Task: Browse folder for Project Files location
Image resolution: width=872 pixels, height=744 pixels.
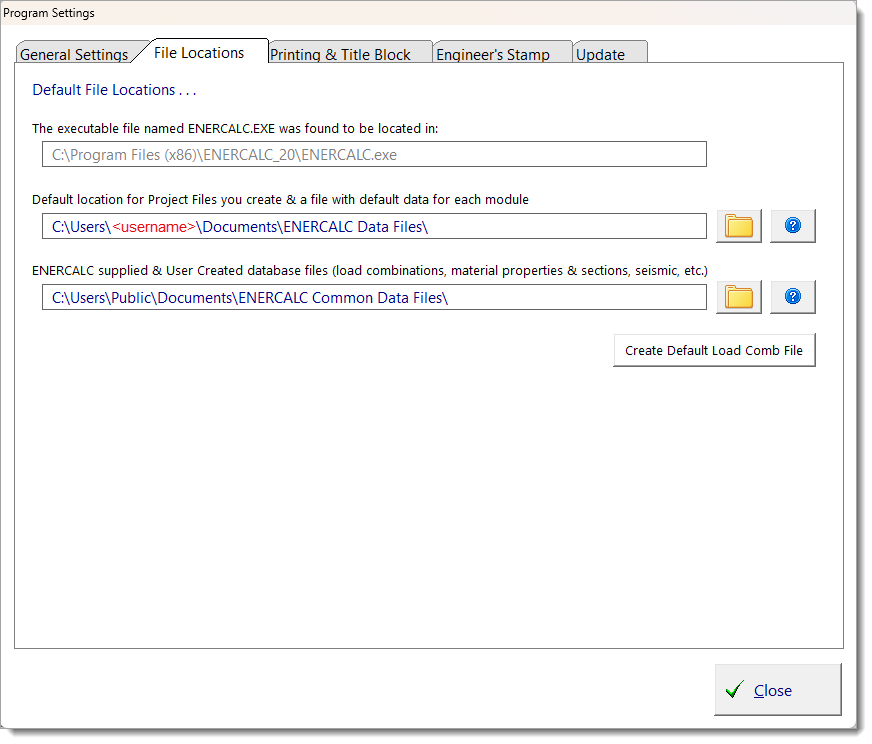Action: (x=739, y=226)
